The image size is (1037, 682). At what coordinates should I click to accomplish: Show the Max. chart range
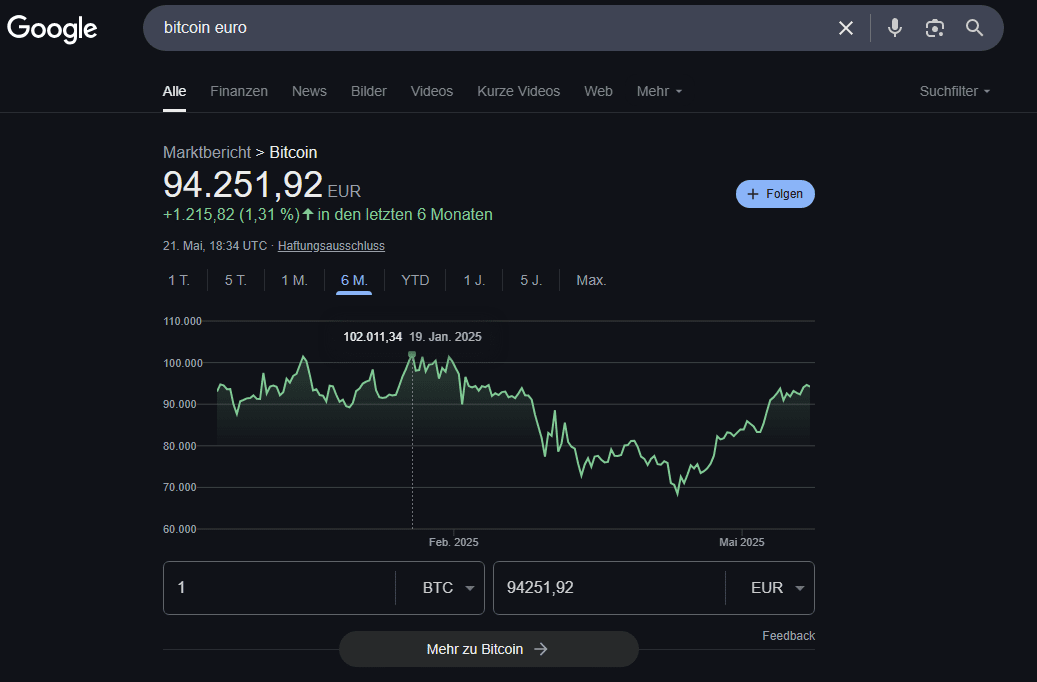[591, 280]
